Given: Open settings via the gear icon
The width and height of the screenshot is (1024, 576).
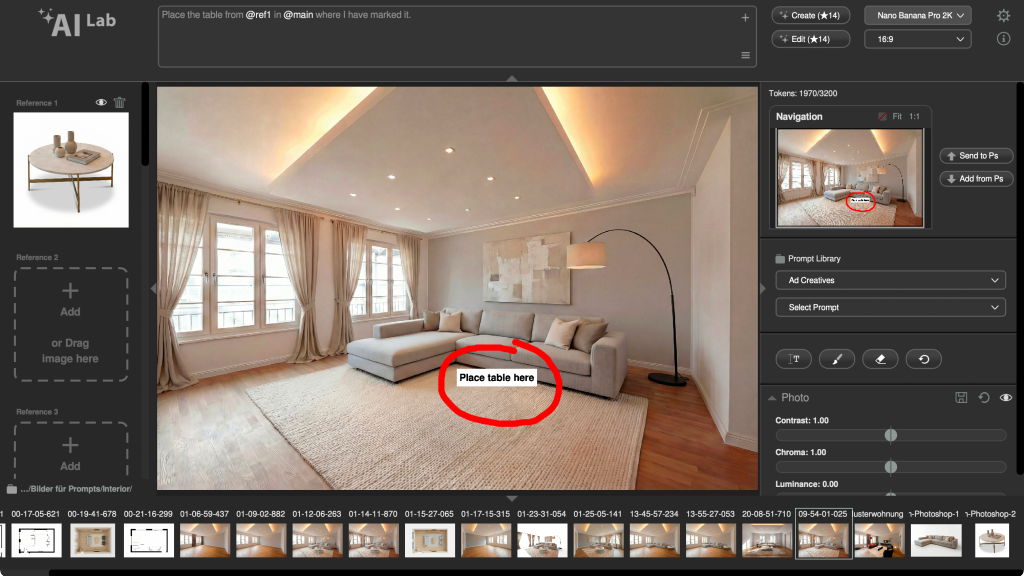Looking at the screenshot, I should point(1003,16).
